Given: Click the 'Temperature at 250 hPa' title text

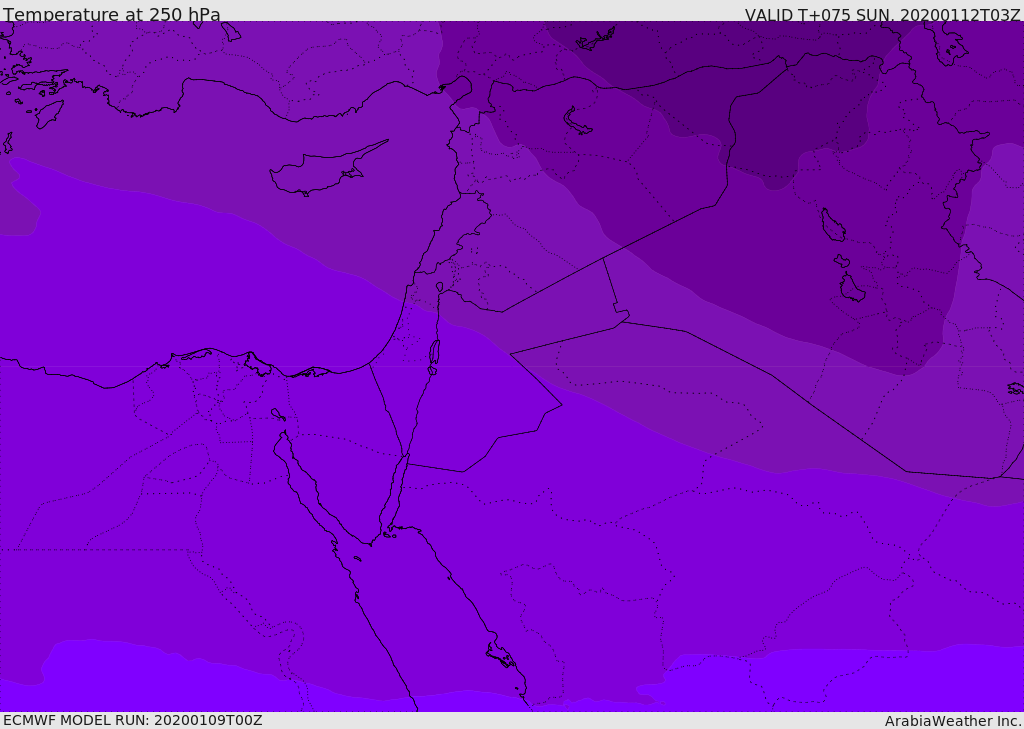Looking at the screenshot, I should [112, 14].
